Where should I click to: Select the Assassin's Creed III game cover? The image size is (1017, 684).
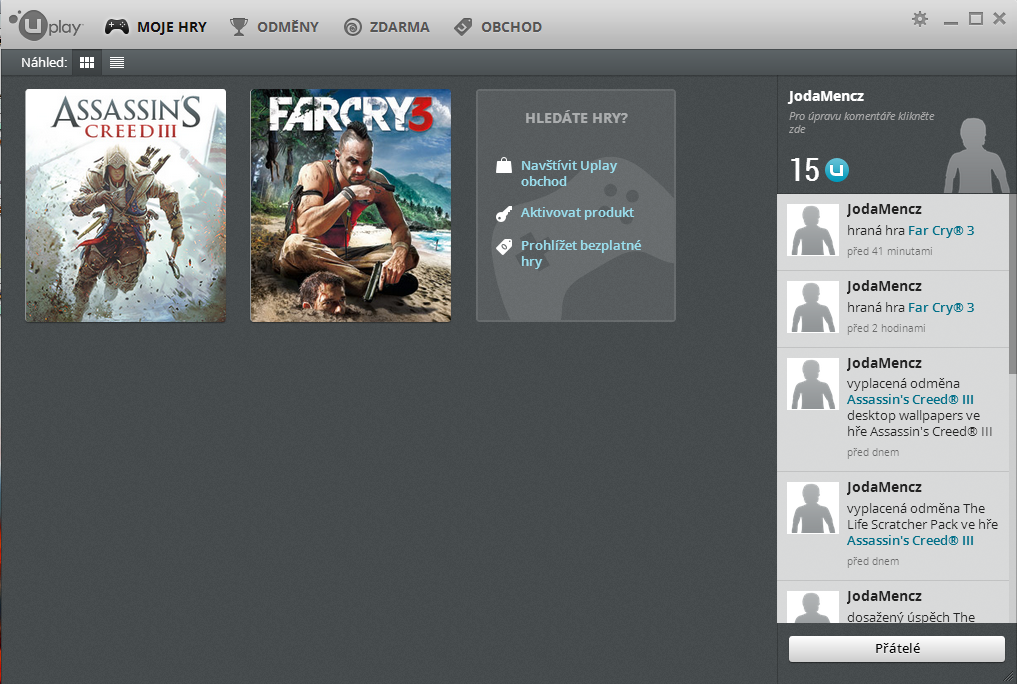[x=125, y=205]
